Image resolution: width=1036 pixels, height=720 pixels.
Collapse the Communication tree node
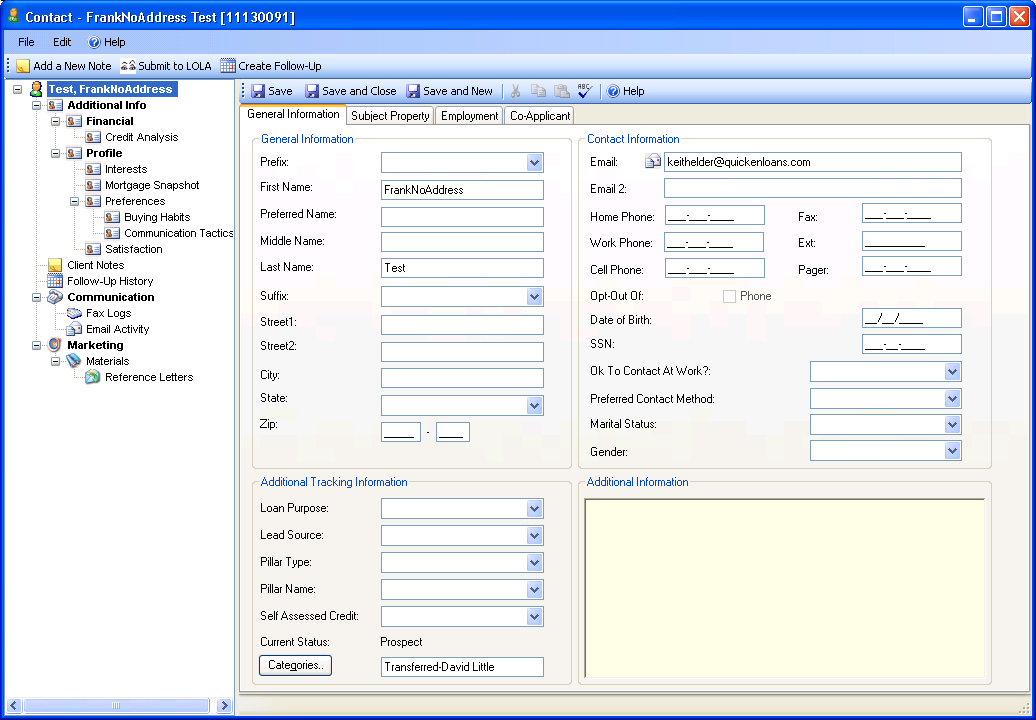click(x=37, y=297)
